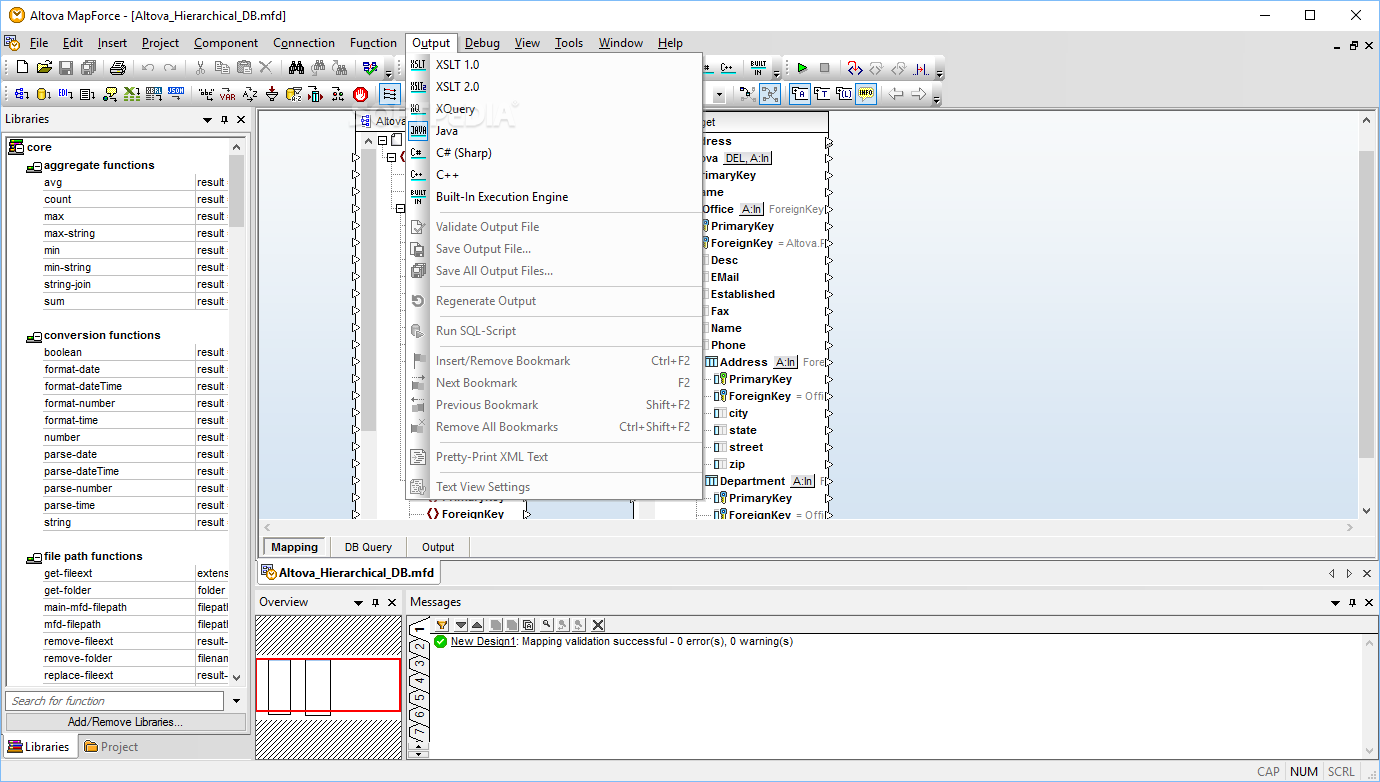1380x782 pixels.
Task: Insert EDI component icon
Action: (x=66, y=94)
